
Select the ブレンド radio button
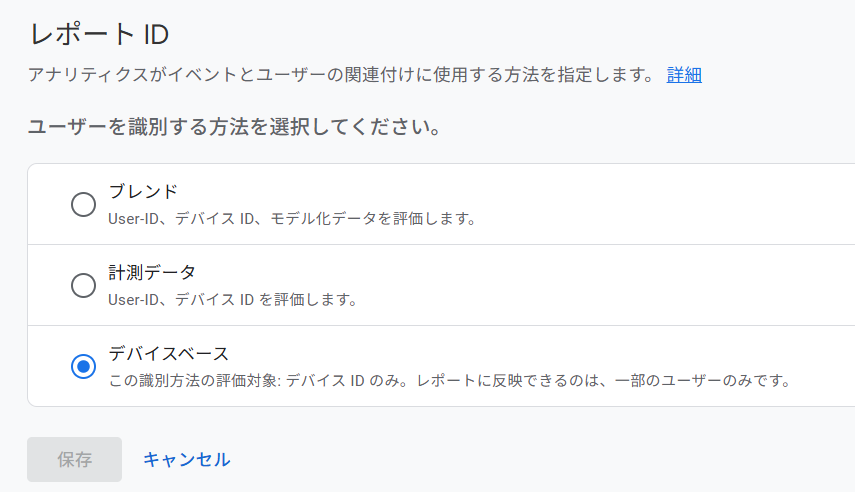point(84,205)
